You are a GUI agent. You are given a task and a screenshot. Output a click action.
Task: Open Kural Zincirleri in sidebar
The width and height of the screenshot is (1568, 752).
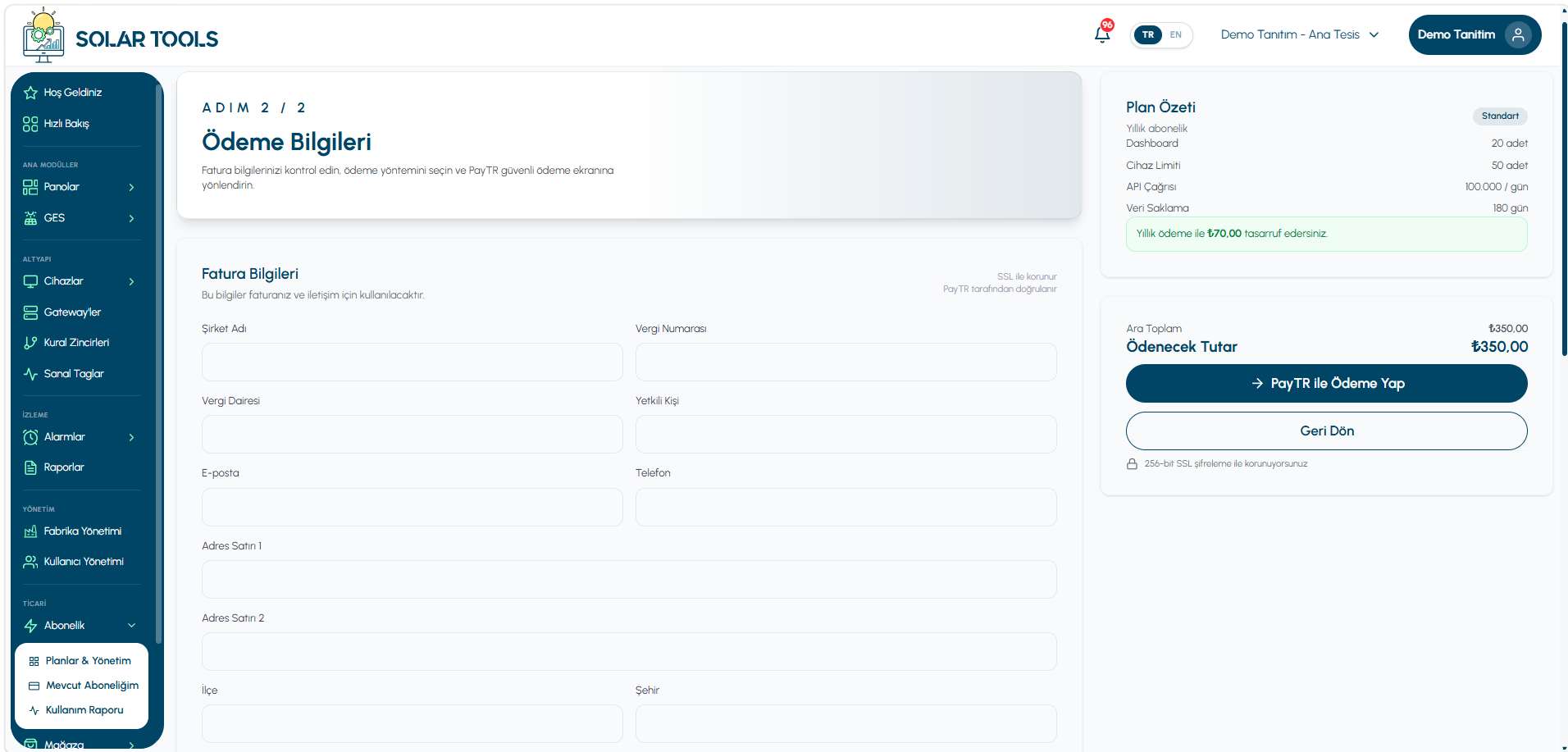point(78,342)
